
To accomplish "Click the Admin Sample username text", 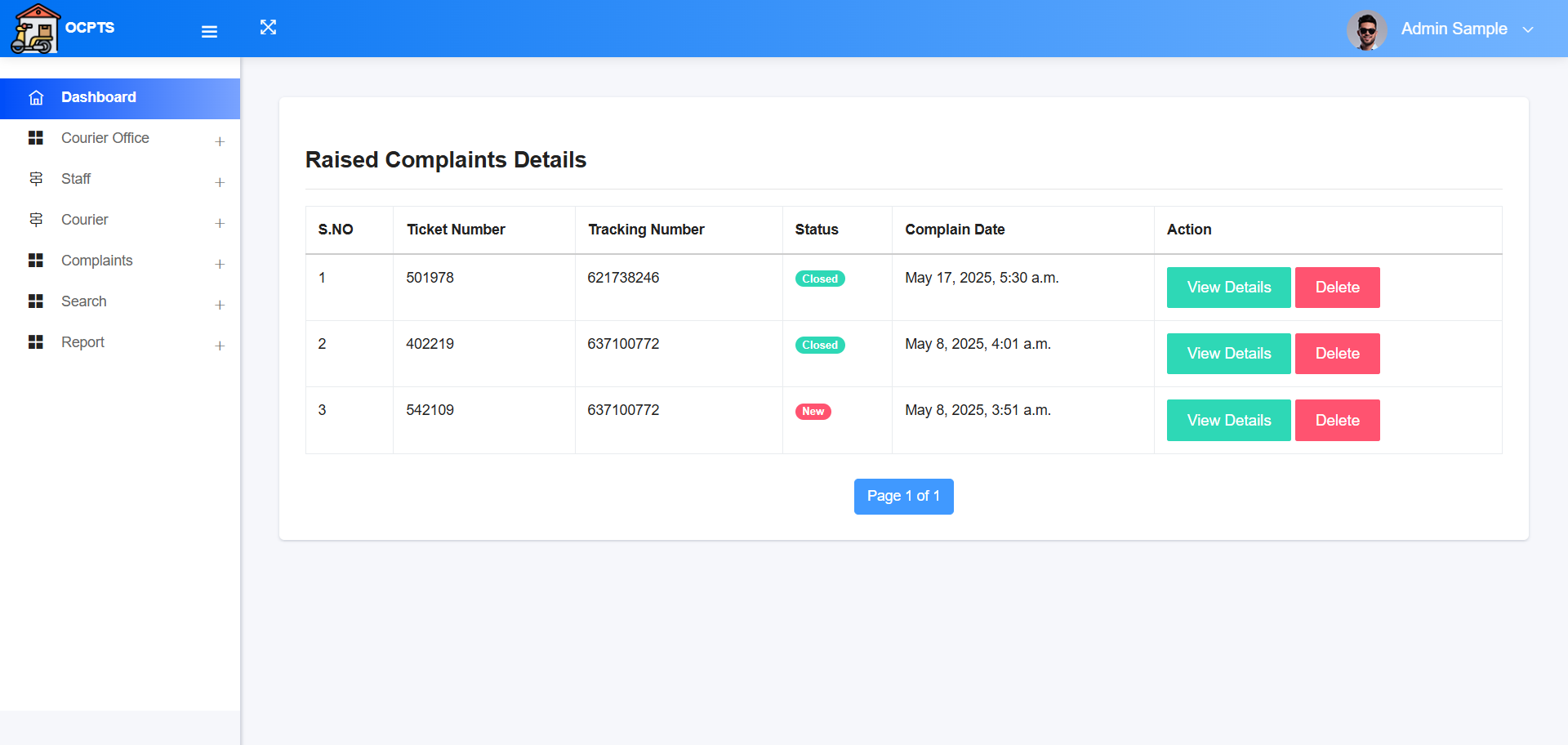I will tap(1454, 29).
